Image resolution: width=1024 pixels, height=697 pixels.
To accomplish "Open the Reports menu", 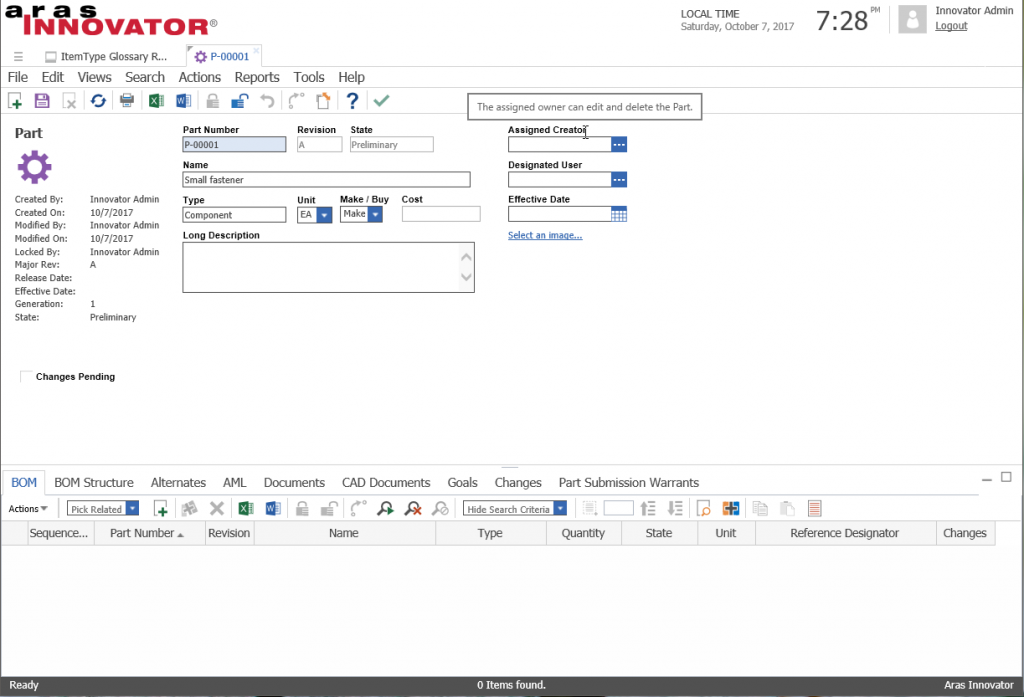I will 257,77.
